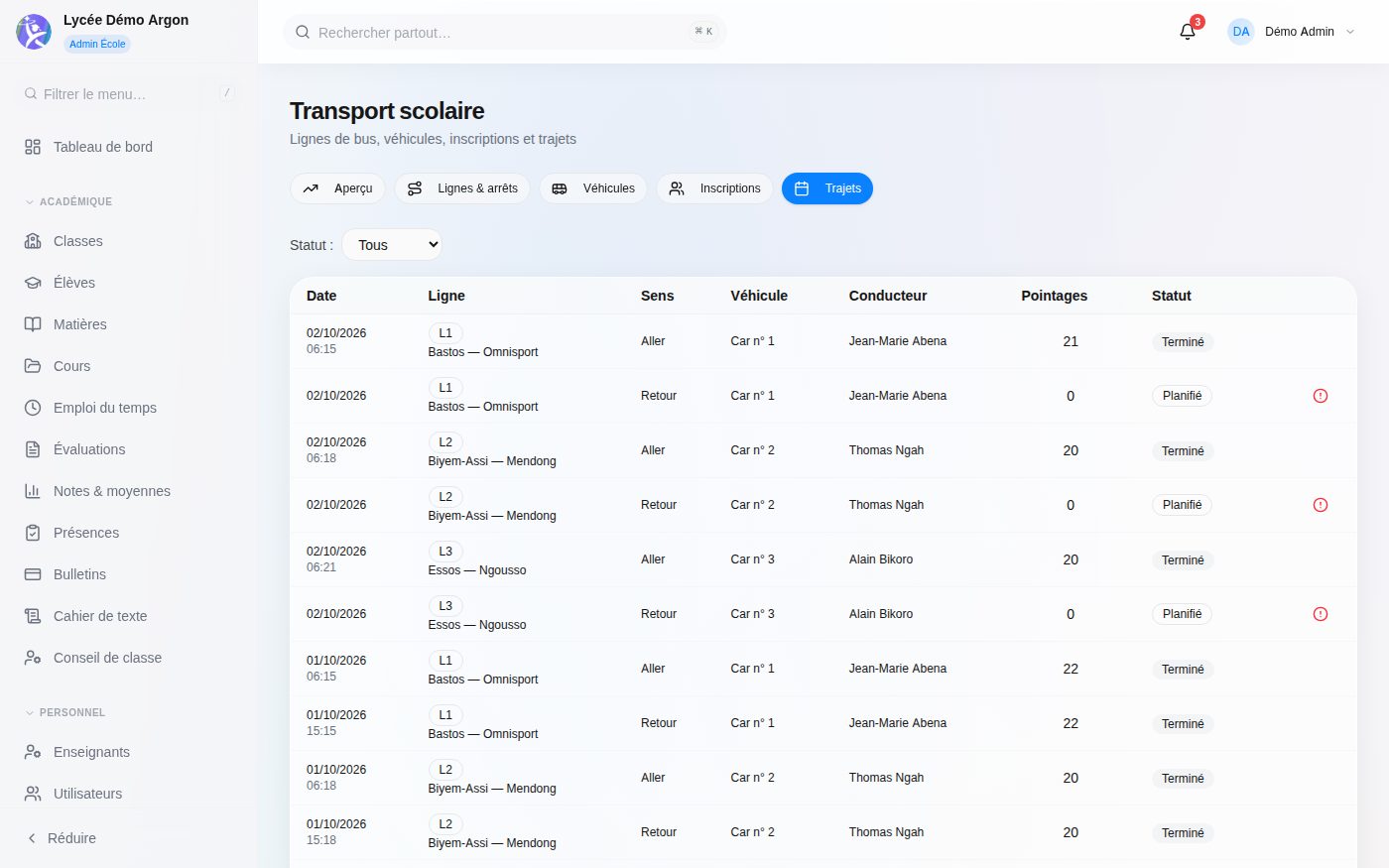This screenshot has height=868, width=1389.
Task: Click the Emploi du temps clock icon
Action: pos(33,408)
